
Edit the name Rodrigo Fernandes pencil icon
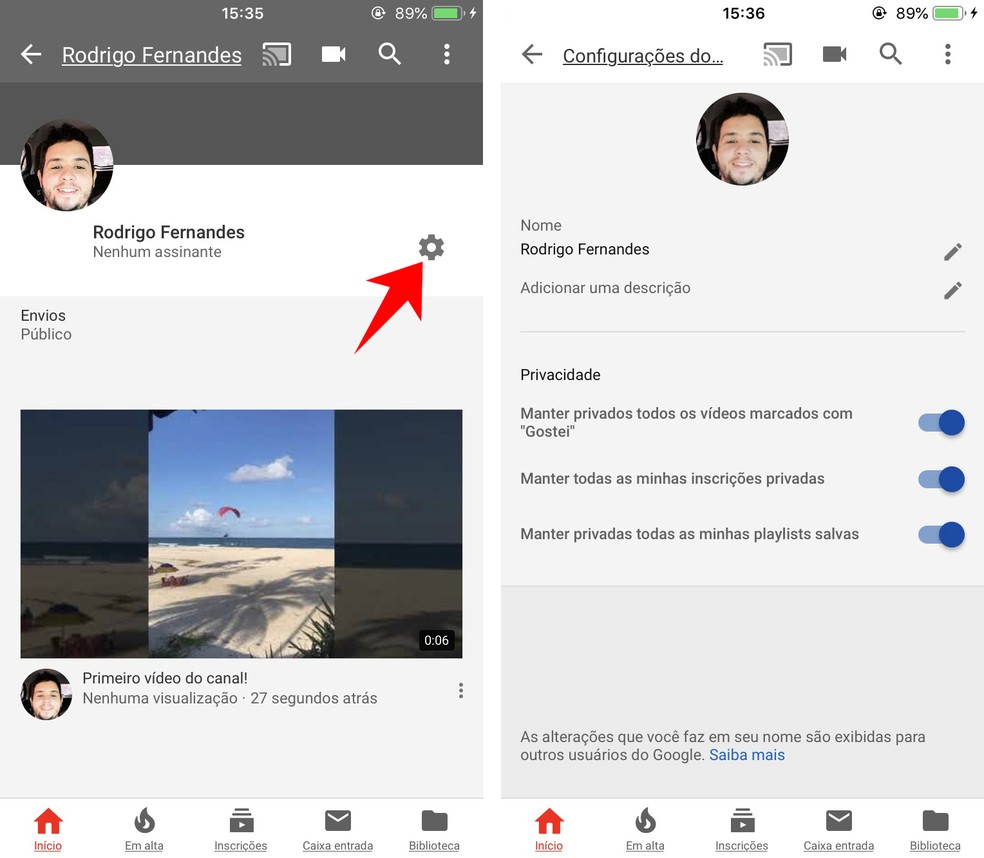pos(953,252)
